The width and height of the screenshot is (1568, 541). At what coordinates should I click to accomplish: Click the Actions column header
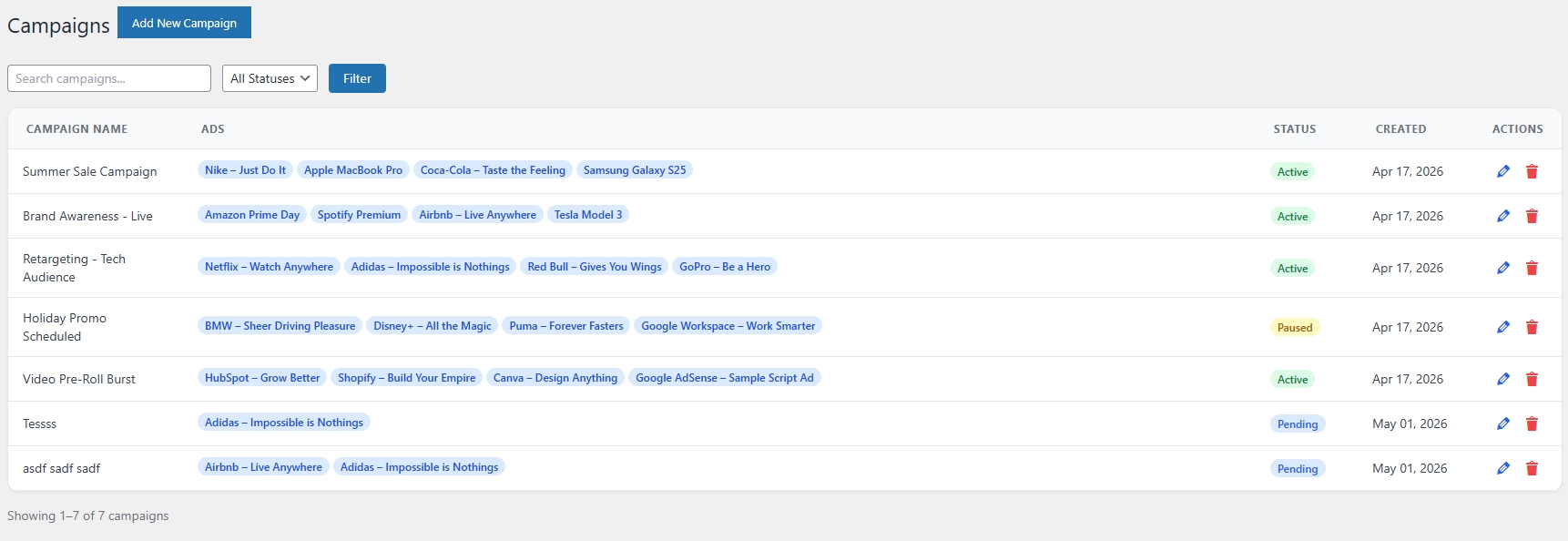[1517, 129]
